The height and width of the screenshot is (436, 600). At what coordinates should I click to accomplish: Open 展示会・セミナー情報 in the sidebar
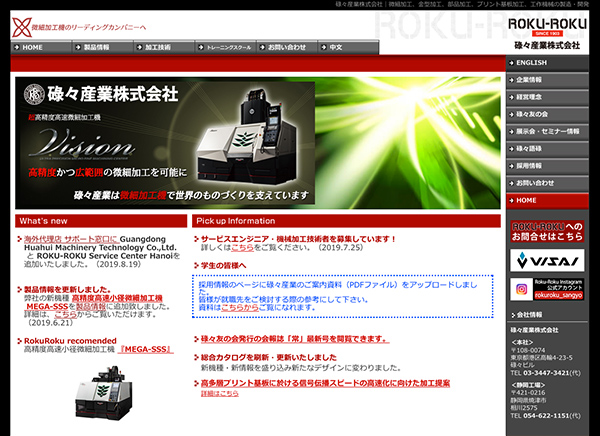coord(547,132)
